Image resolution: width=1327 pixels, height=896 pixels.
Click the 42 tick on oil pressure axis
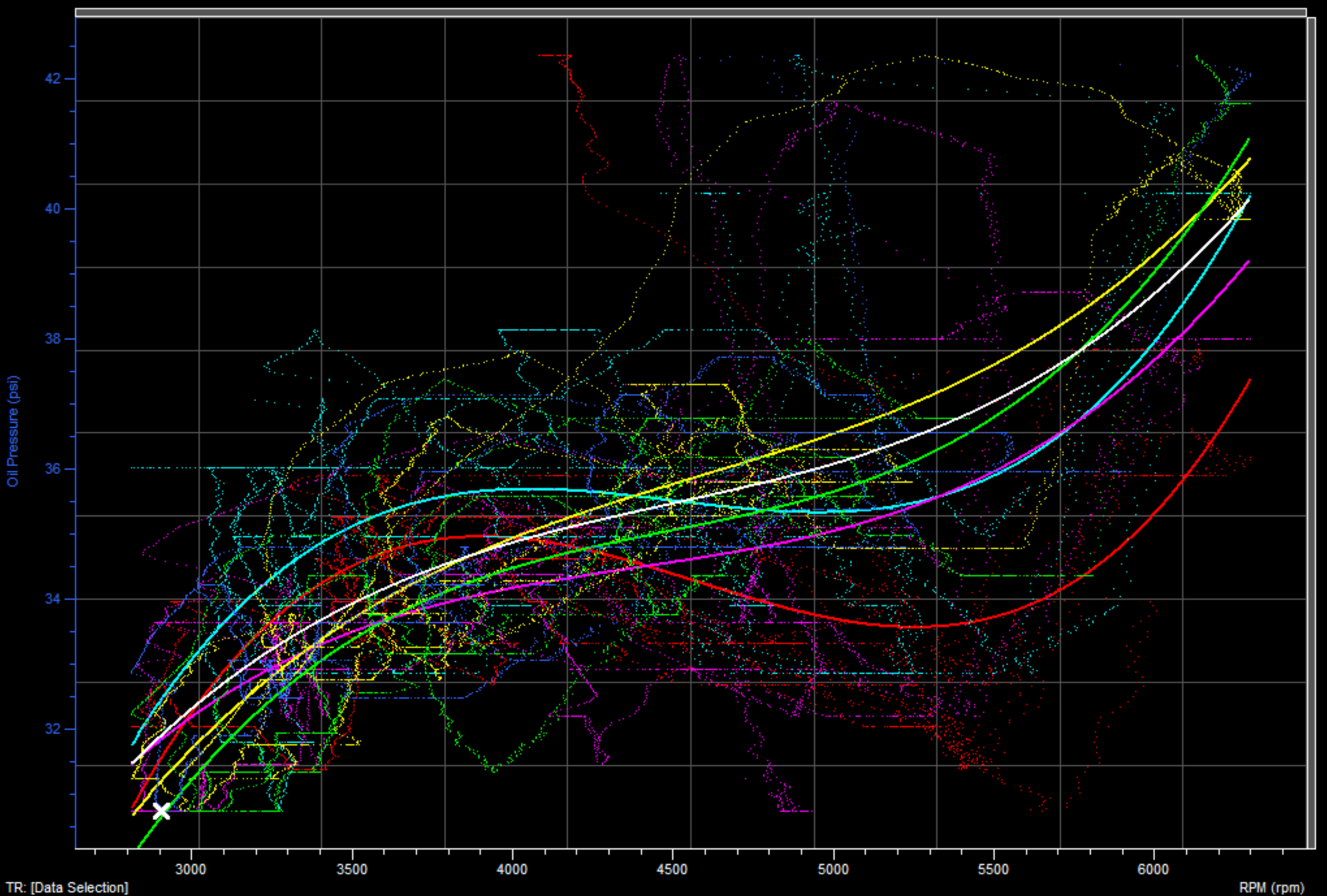(52, 79)
